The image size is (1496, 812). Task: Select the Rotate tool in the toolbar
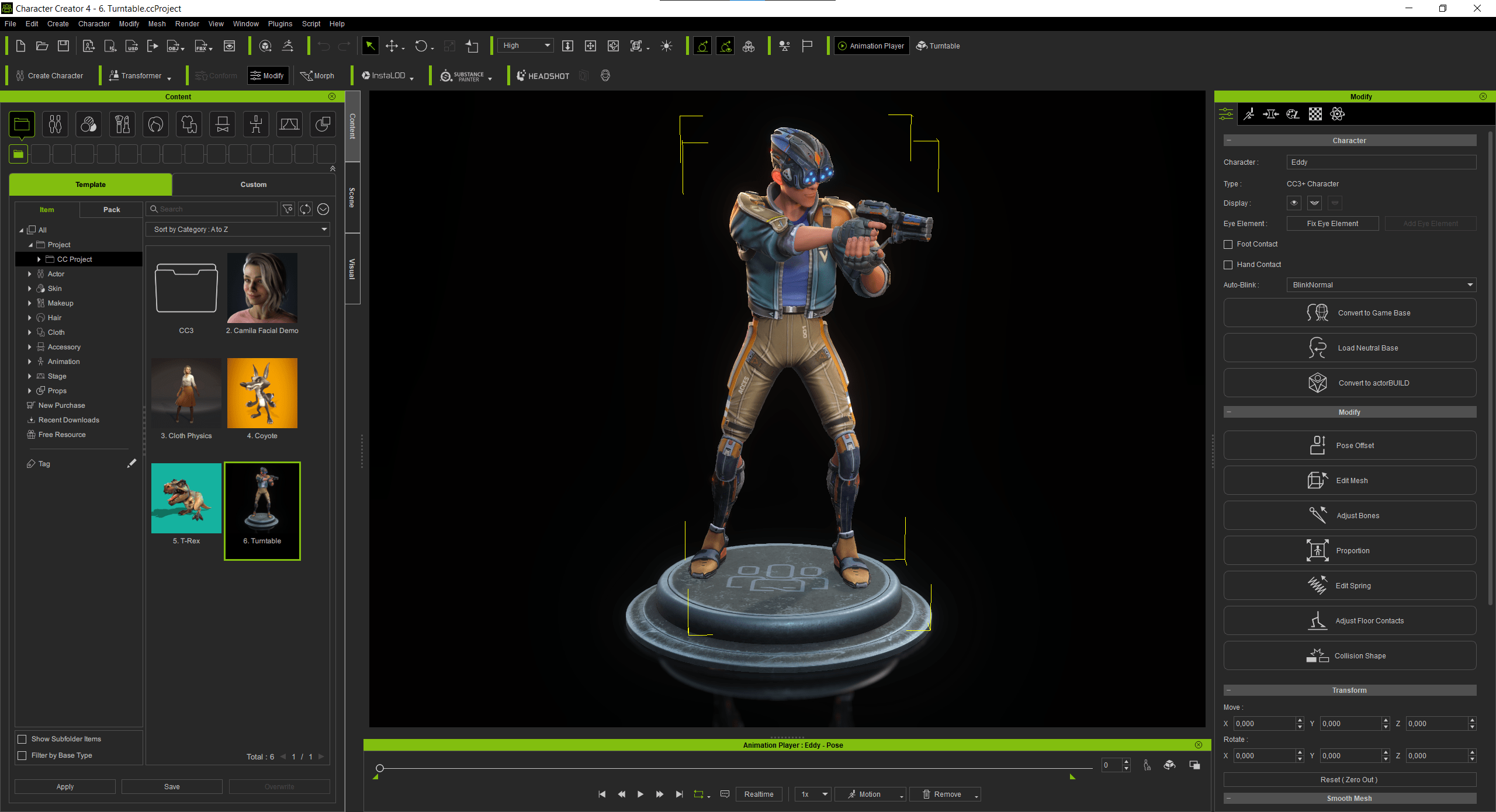(x=421, y=46)
